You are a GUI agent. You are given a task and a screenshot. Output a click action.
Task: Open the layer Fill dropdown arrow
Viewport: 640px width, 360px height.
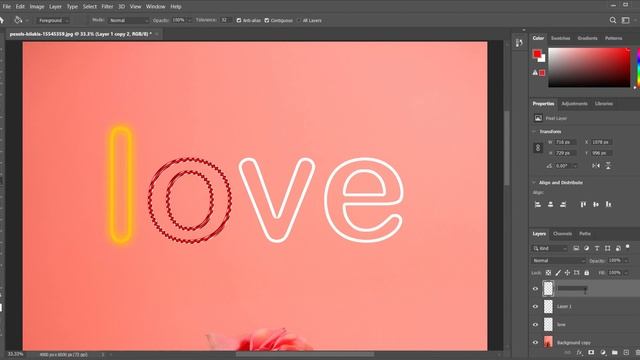tap(626, 273)
